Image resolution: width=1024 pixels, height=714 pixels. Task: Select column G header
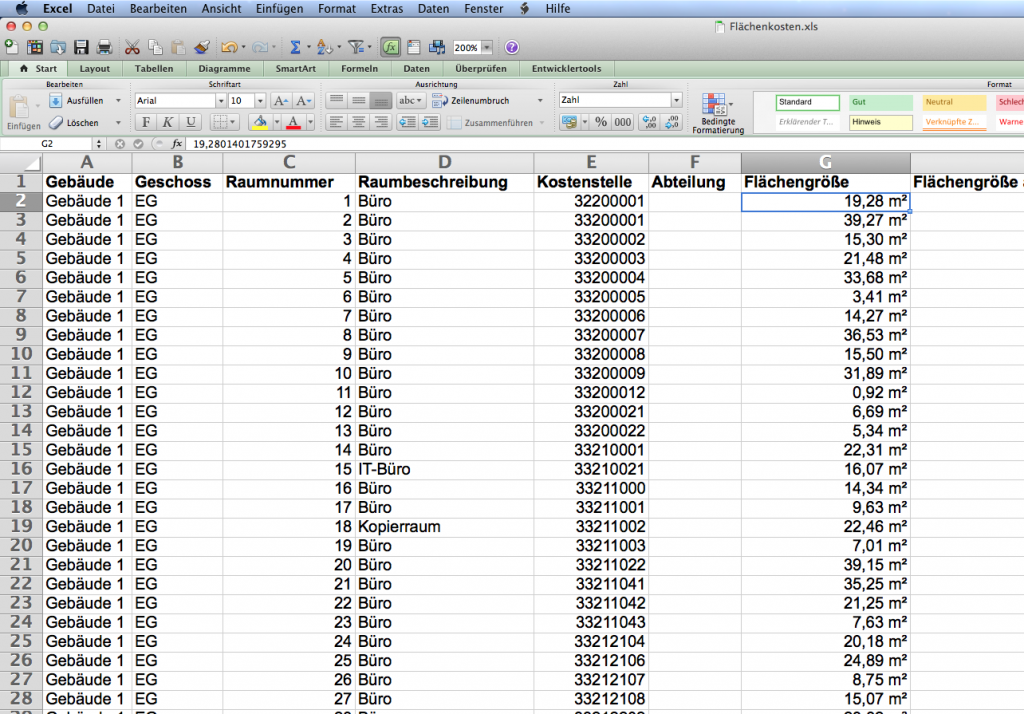[825, 162]
